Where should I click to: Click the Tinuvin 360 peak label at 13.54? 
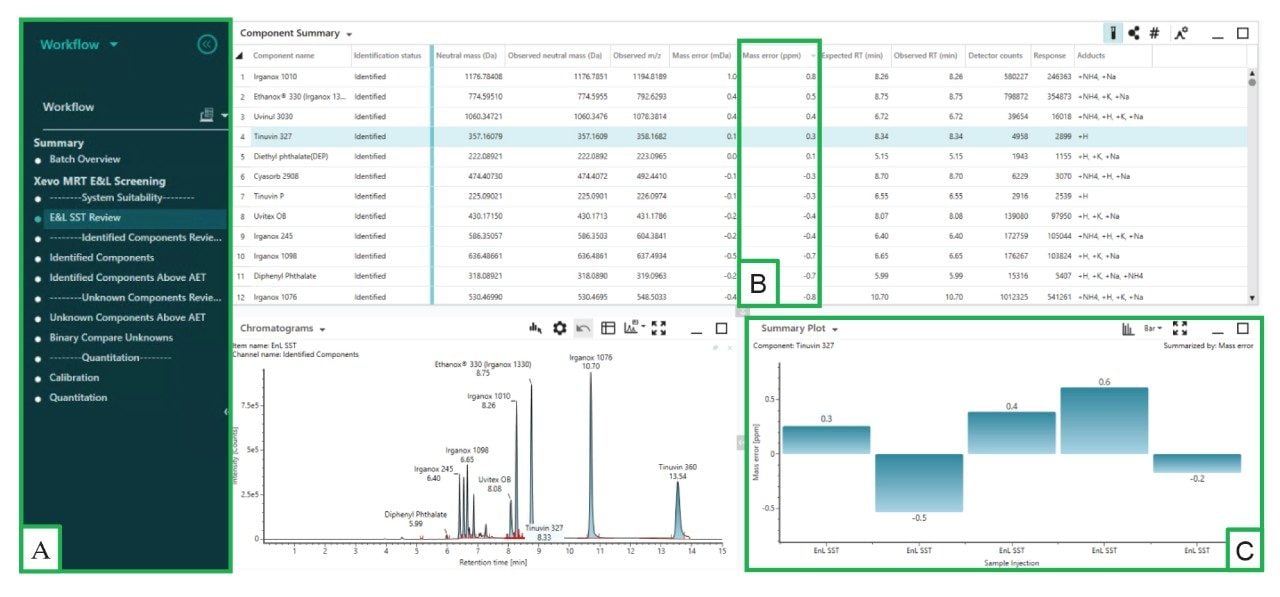click(x=678, y=471)
